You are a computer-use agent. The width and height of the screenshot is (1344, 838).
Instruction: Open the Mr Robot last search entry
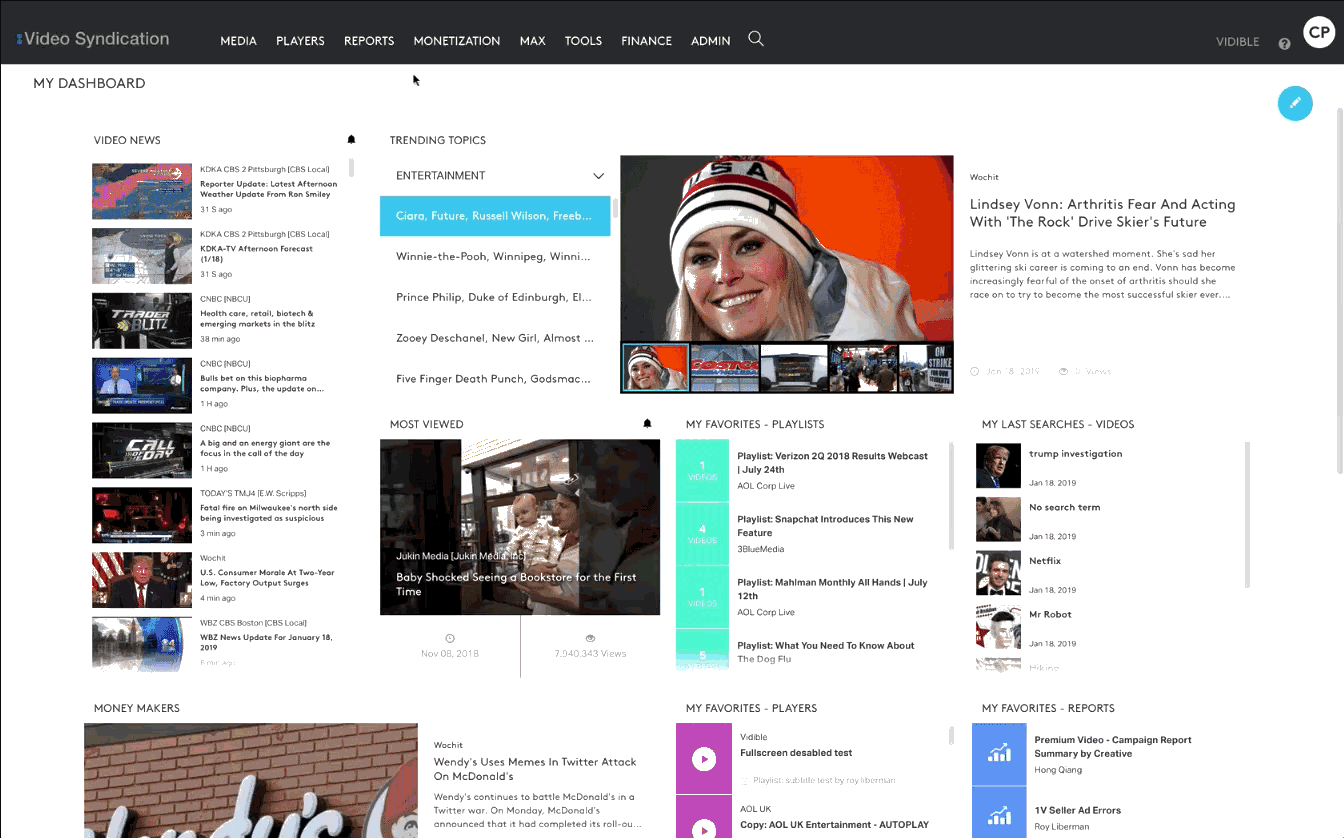[1050, 615]
